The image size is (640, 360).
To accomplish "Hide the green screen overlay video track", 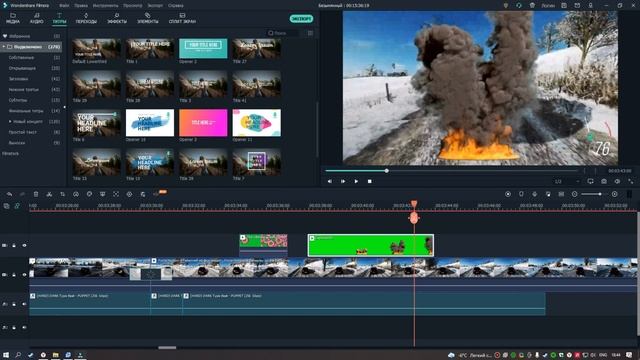I will 24,245.
